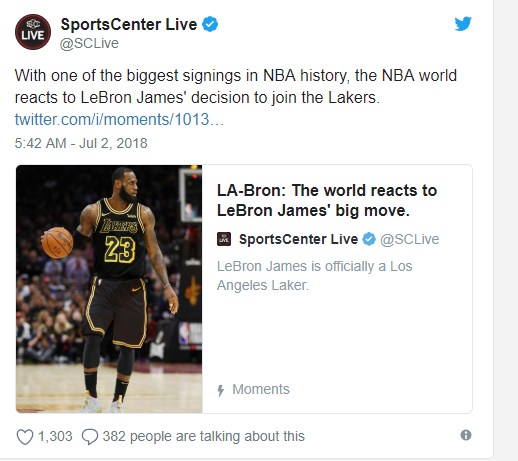Click verified badge inside Moments card

(369, 239)
